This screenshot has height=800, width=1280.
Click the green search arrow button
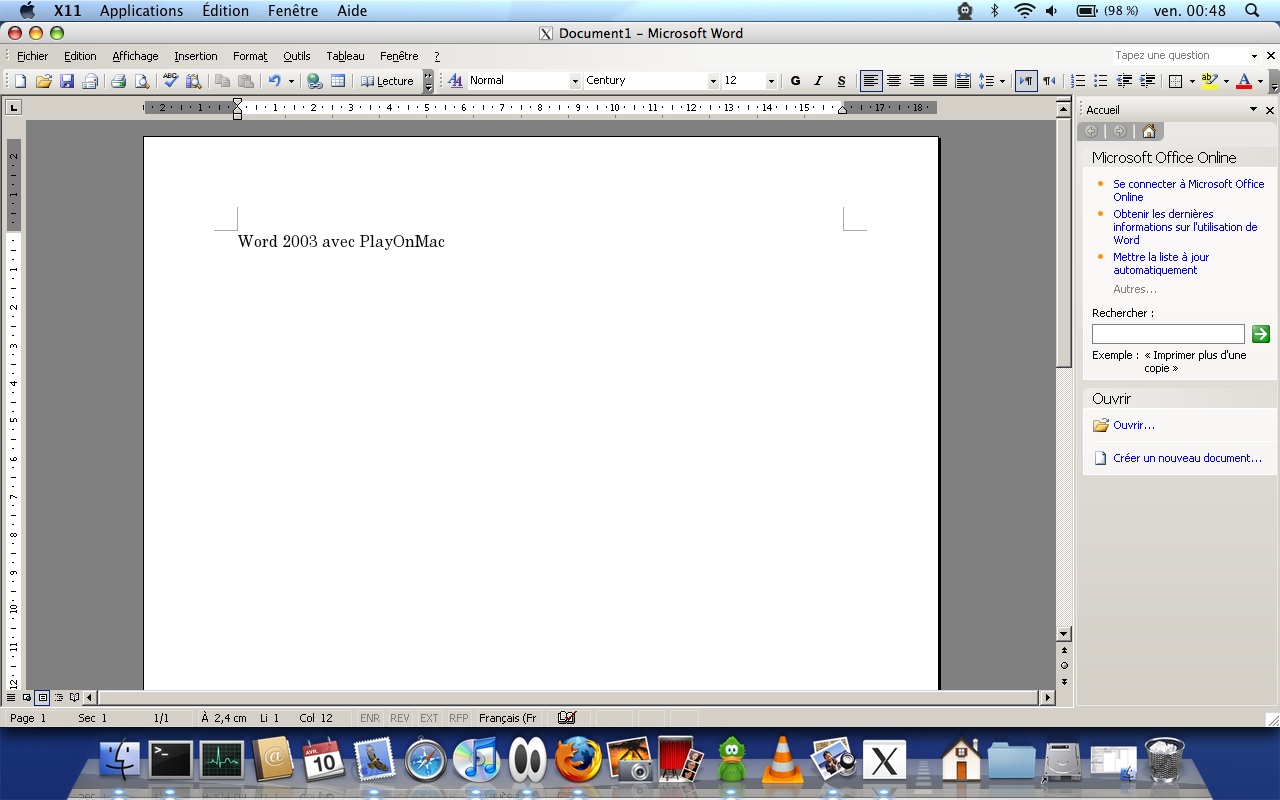[1261, 334]
